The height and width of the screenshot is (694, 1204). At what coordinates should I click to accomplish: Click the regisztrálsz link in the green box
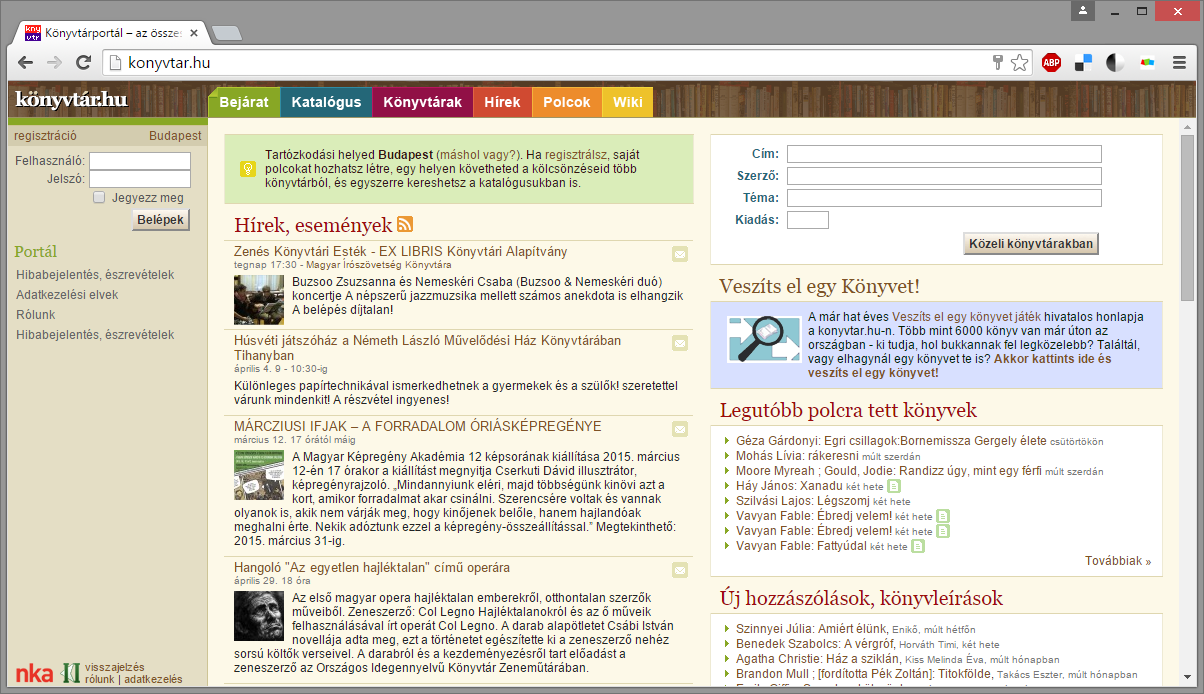pos(576,155)
